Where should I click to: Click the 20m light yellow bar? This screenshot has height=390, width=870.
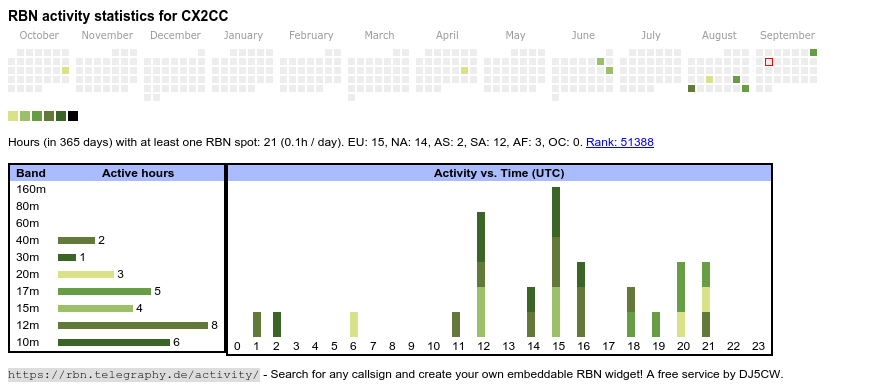click(x=85, y=274)
